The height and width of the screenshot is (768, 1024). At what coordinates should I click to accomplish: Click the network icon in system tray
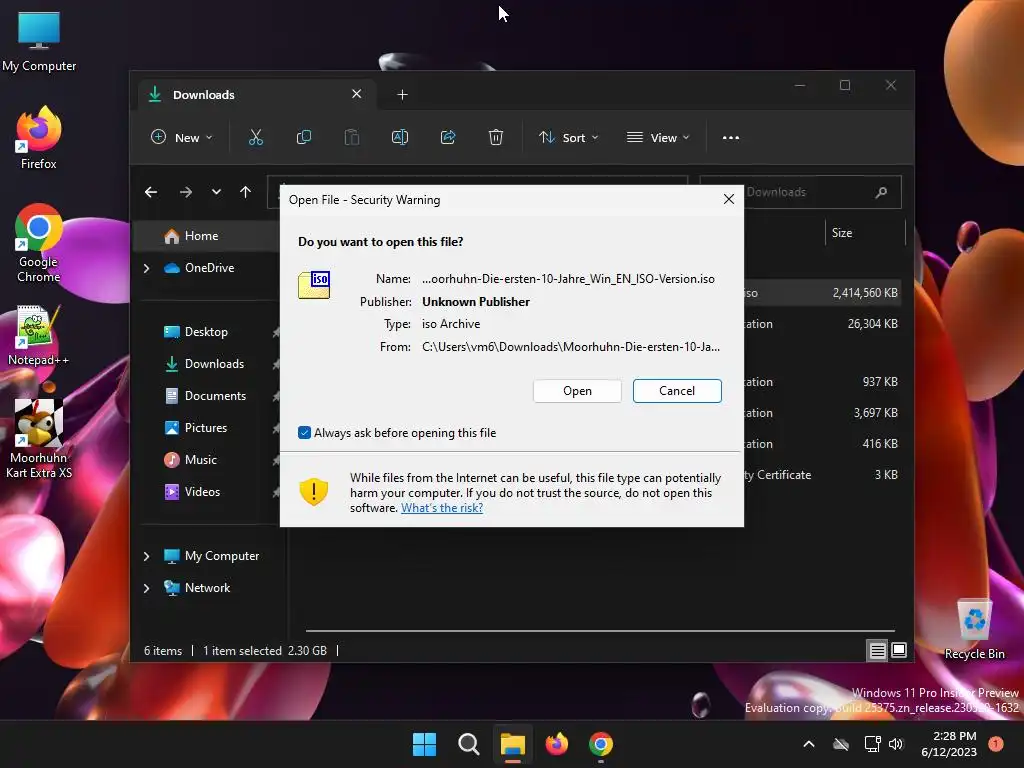coord(872,744)
